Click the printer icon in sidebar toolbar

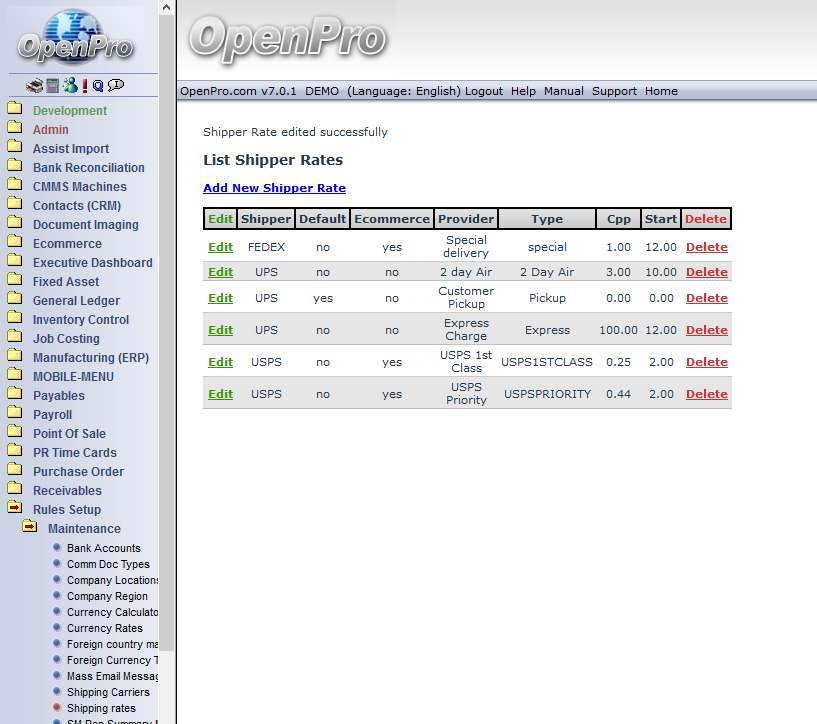click(34, 86)
